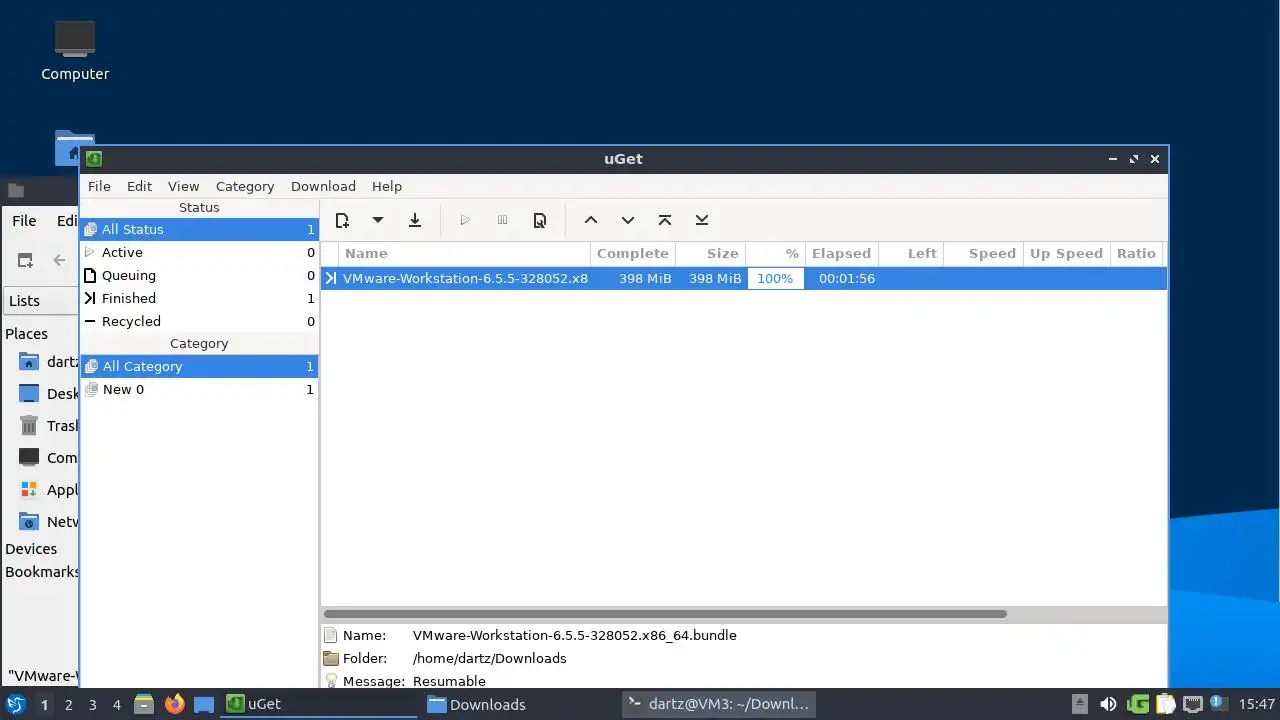
Task: Open the Help menu
Action: [387, 186]
